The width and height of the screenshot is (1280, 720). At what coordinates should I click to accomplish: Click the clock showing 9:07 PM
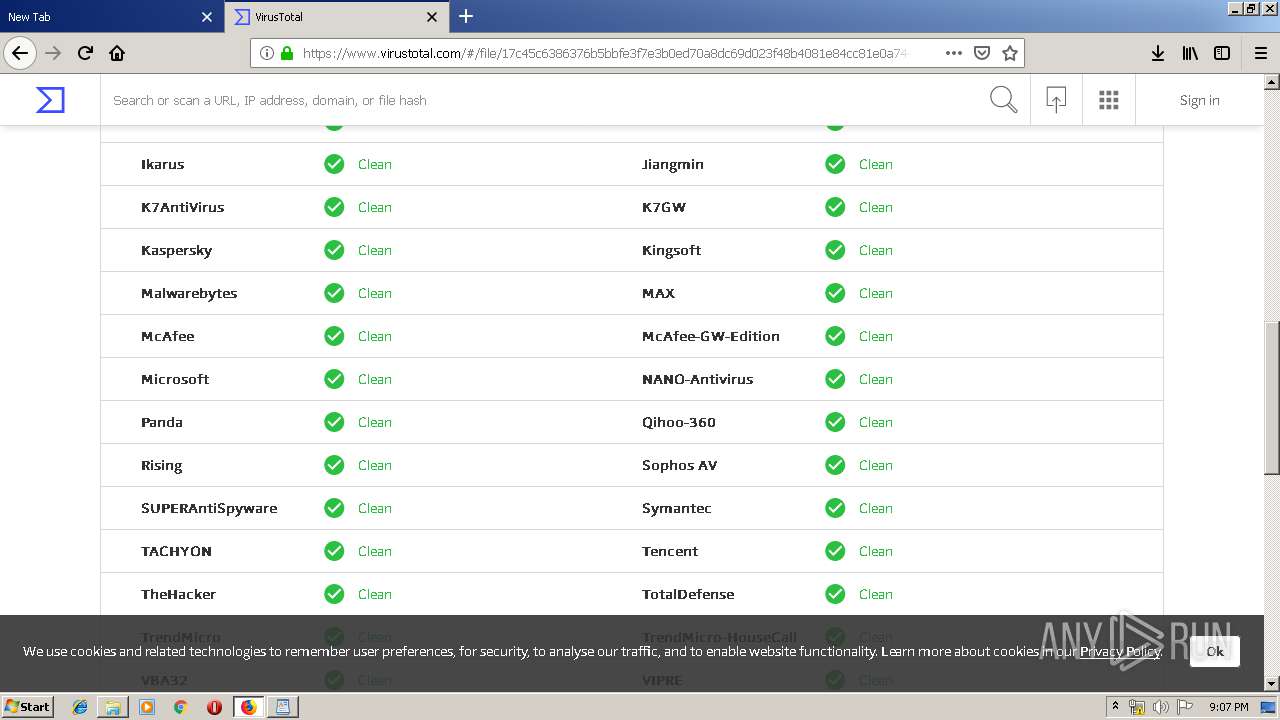point(1228,707)
